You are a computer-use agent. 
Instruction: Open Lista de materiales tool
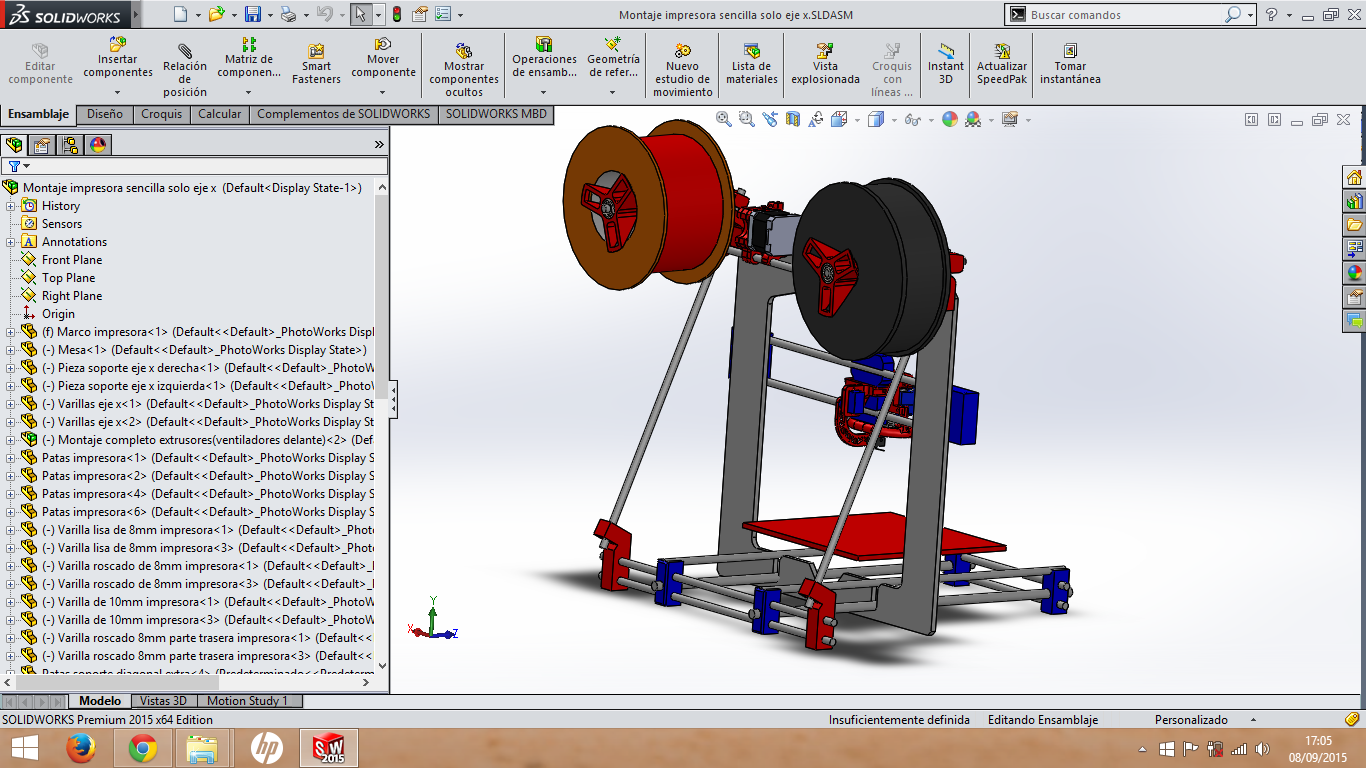coord(752,64)
